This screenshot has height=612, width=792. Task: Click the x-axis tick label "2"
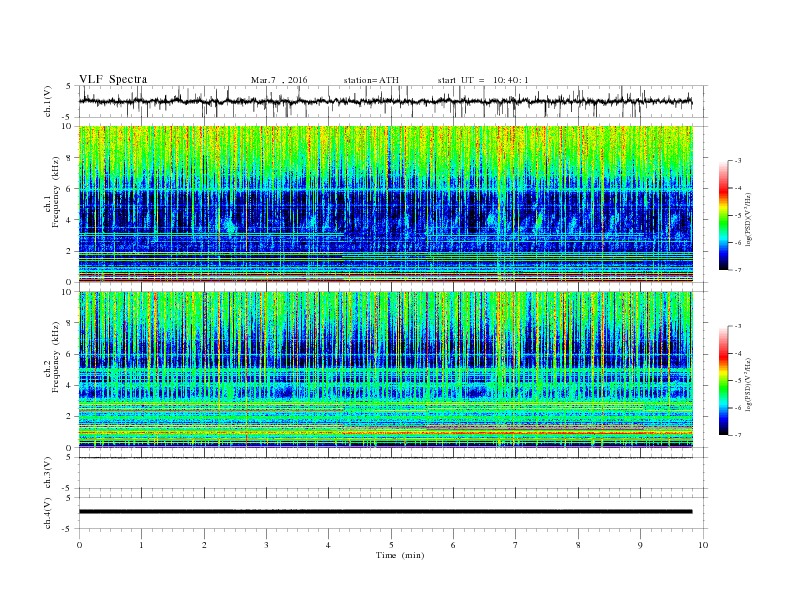(204, 545)
